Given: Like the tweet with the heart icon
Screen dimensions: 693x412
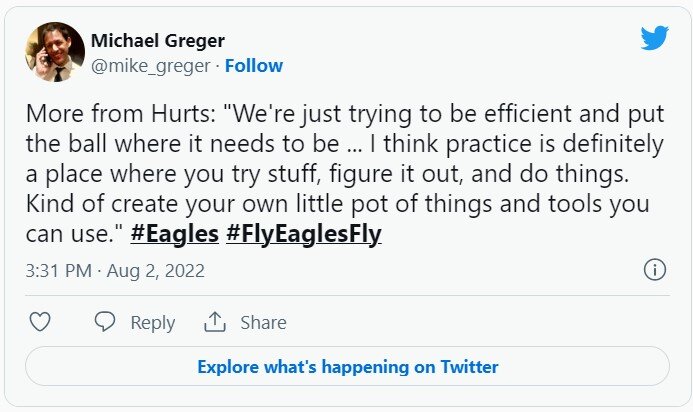Looking at the screenshot, I should pyautogui.click(x=40, y=322).
